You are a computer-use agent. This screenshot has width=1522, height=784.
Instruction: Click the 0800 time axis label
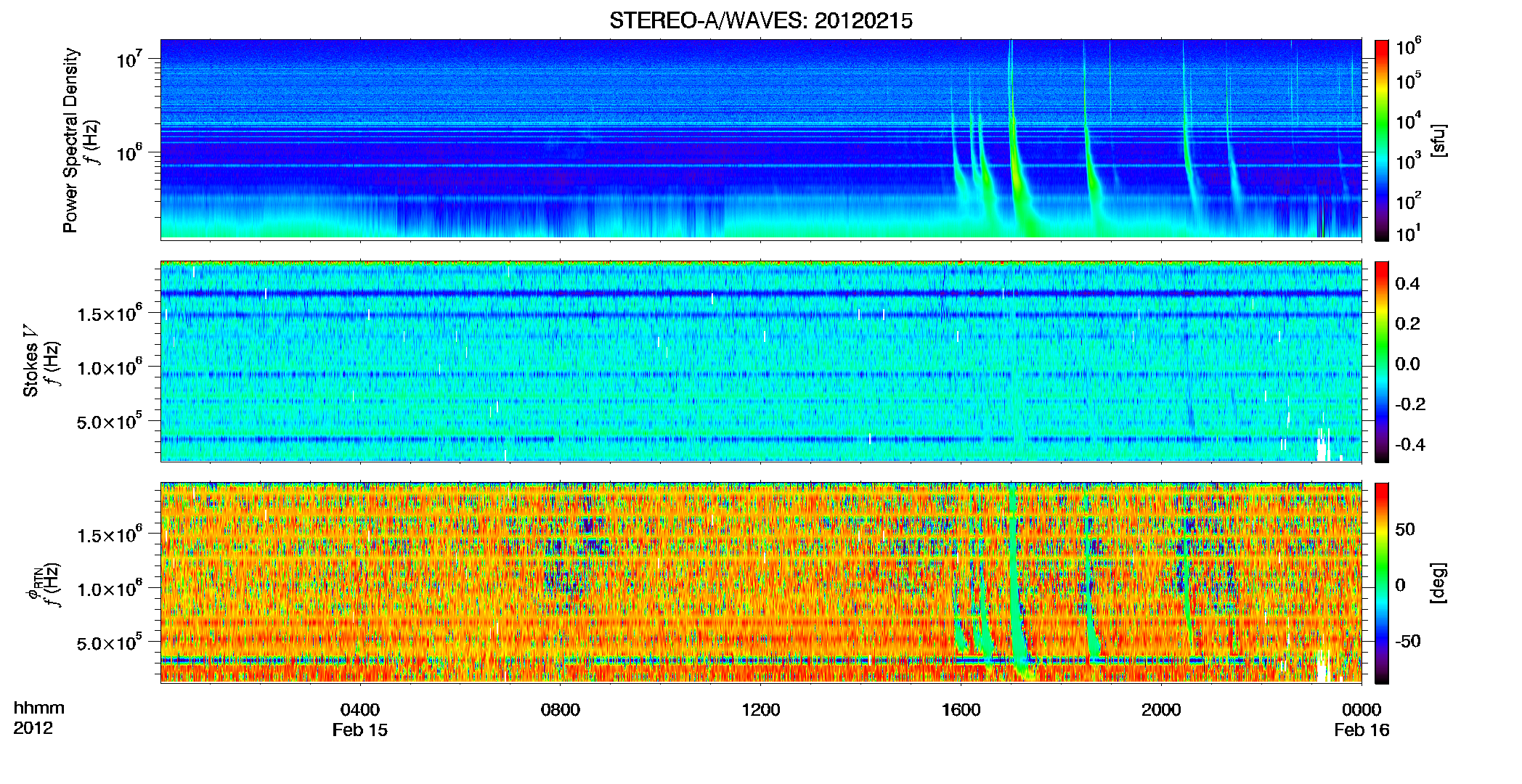[x=561, y=709]
